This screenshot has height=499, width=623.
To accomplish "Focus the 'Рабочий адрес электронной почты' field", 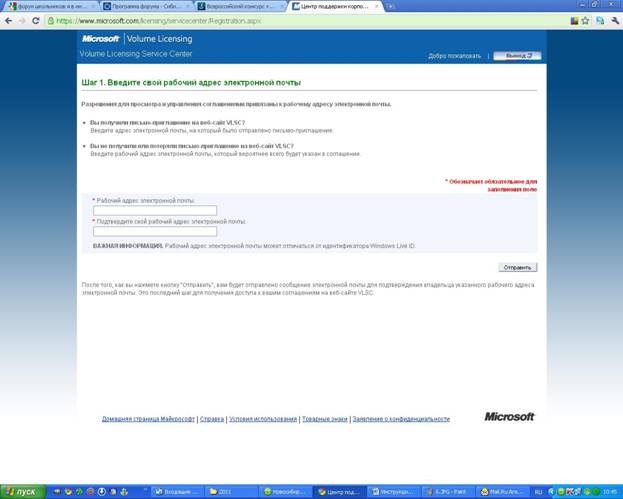I will click(155, 210).
